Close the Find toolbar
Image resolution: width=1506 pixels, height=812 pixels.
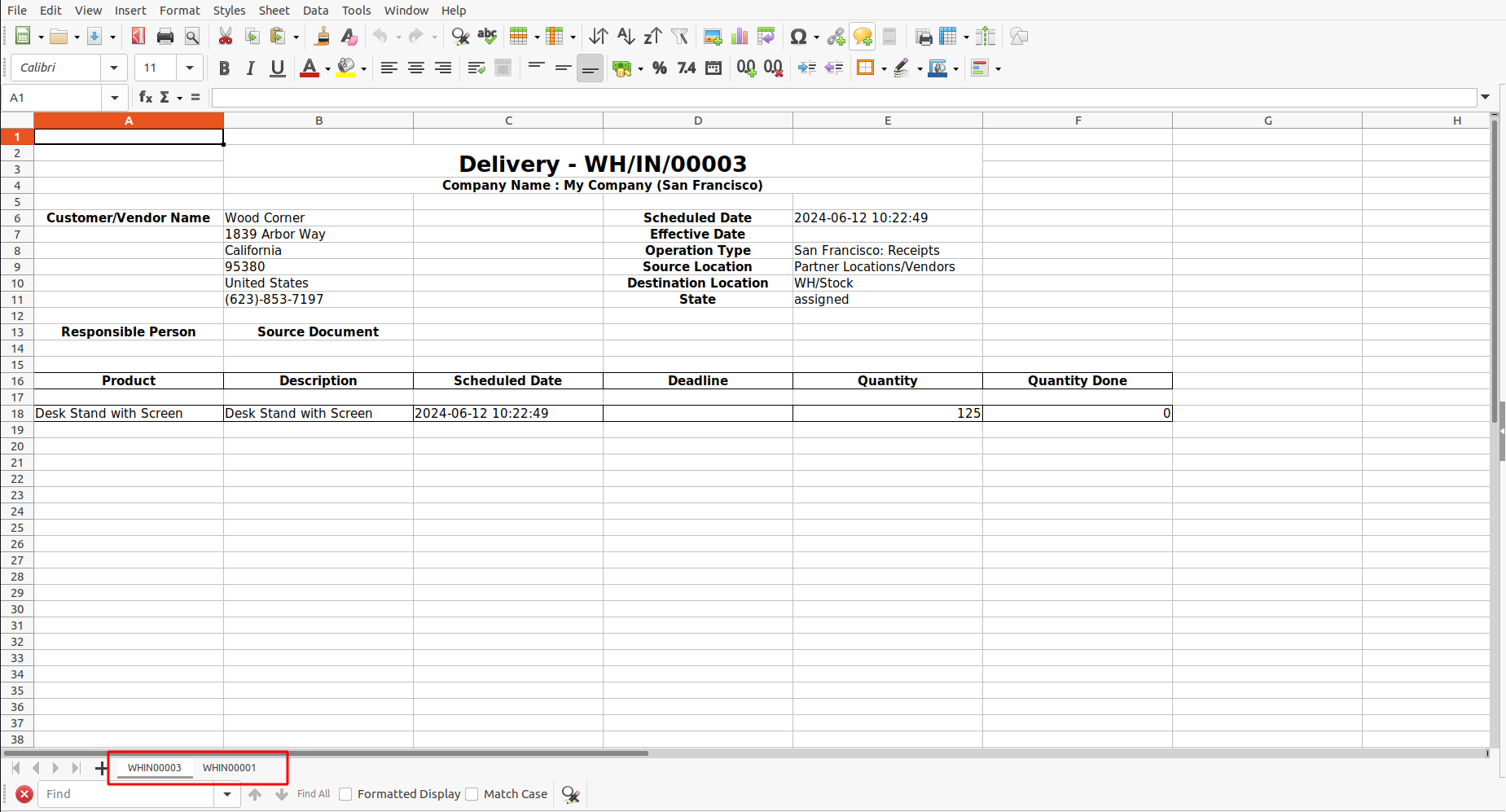pyautogui.click(x=24, y=794)
